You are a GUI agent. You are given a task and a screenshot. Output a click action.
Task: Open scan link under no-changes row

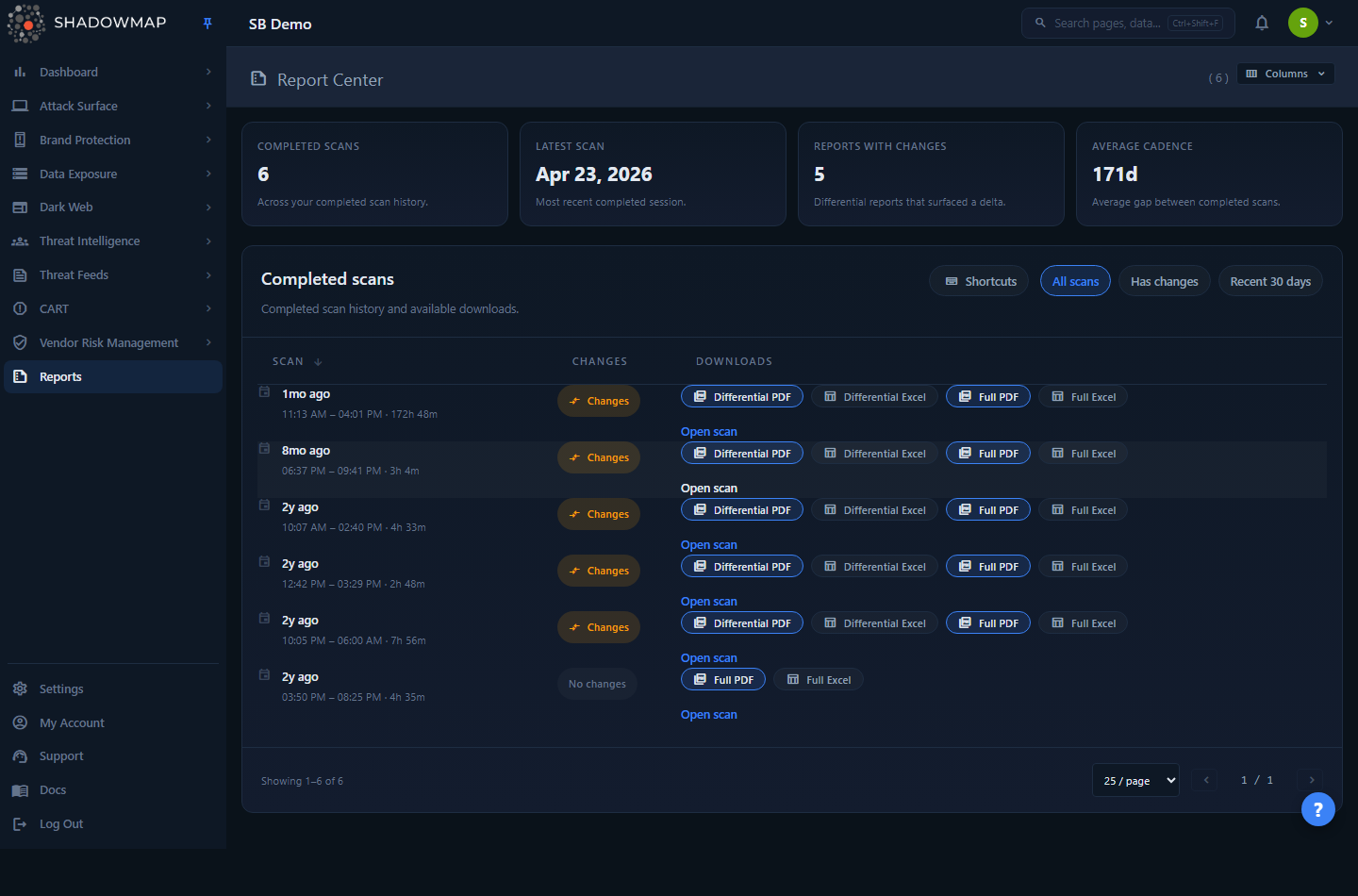709,715
